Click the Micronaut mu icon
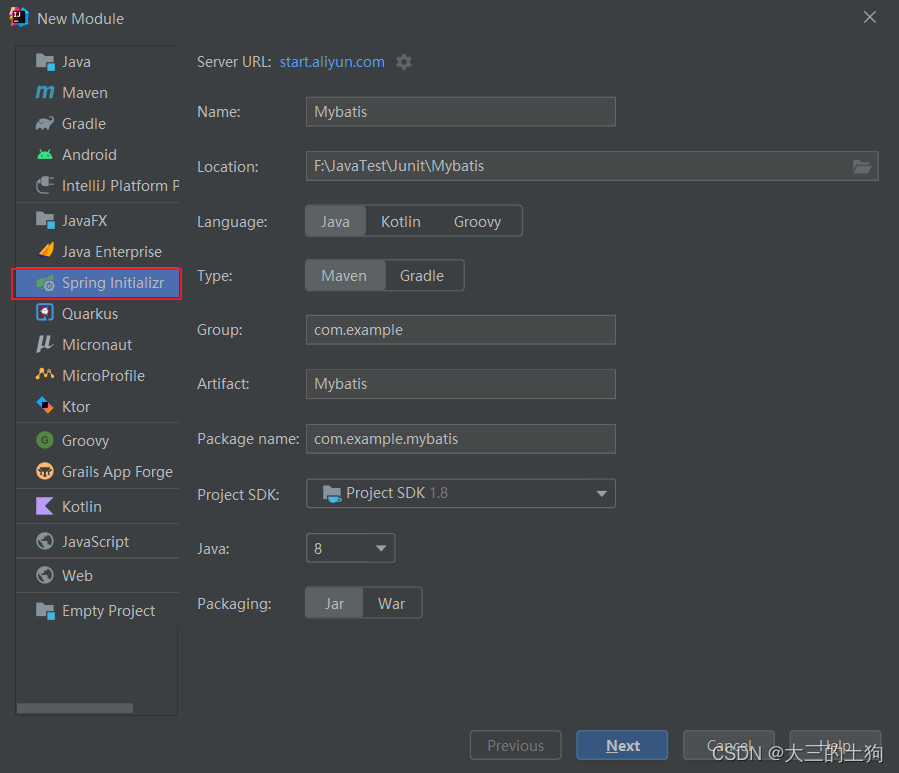This screenshot has height=773, width=899. 45,344
